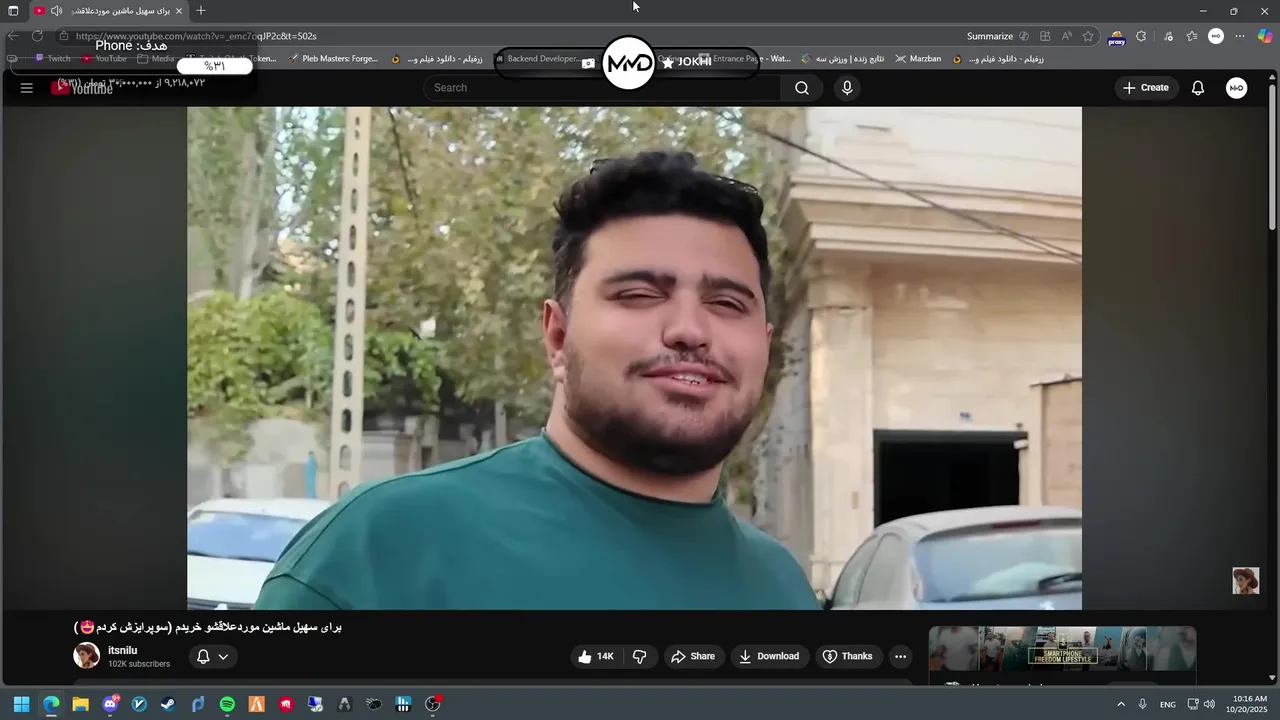This screenshot has height=720, width=1280.
Task: Like the video (14K thumbs up)
Action: pos(595,656)
